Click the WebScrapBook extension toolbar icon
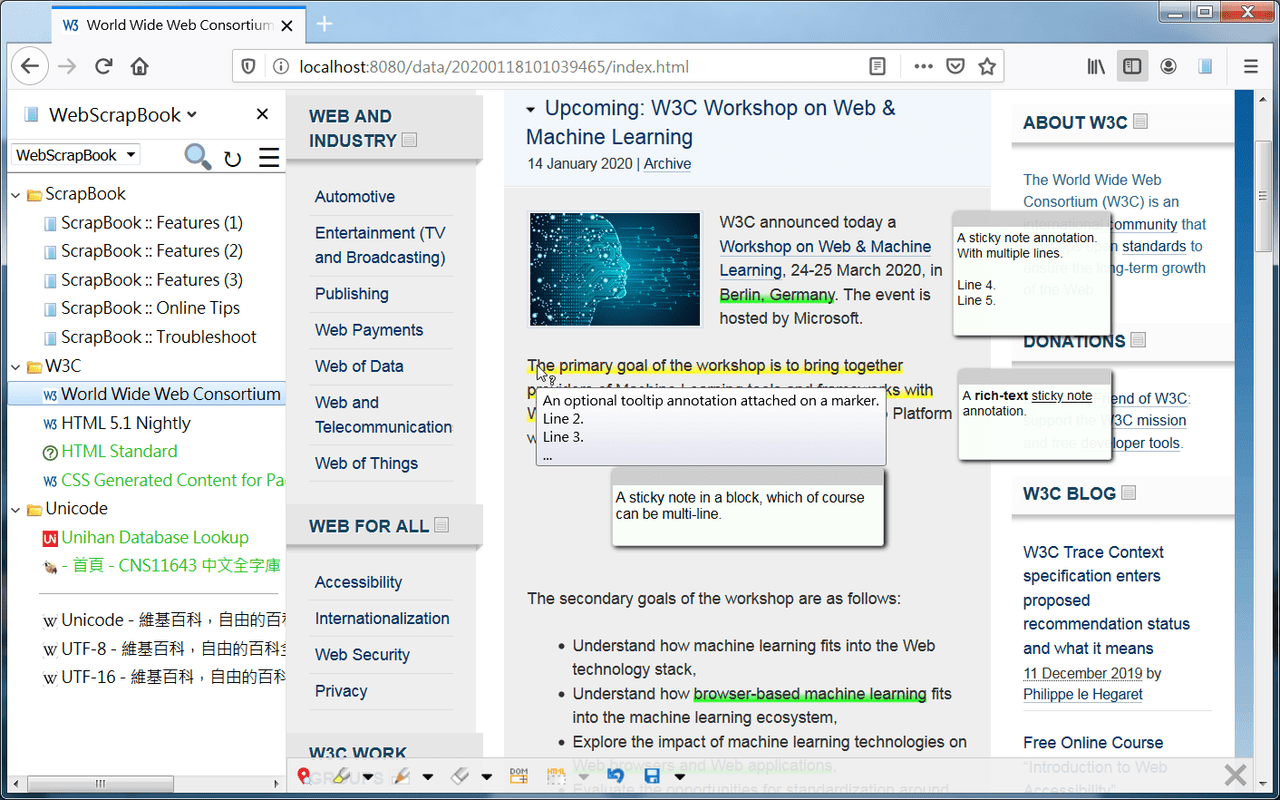The image size is (1280, 800). (1205, 67)
